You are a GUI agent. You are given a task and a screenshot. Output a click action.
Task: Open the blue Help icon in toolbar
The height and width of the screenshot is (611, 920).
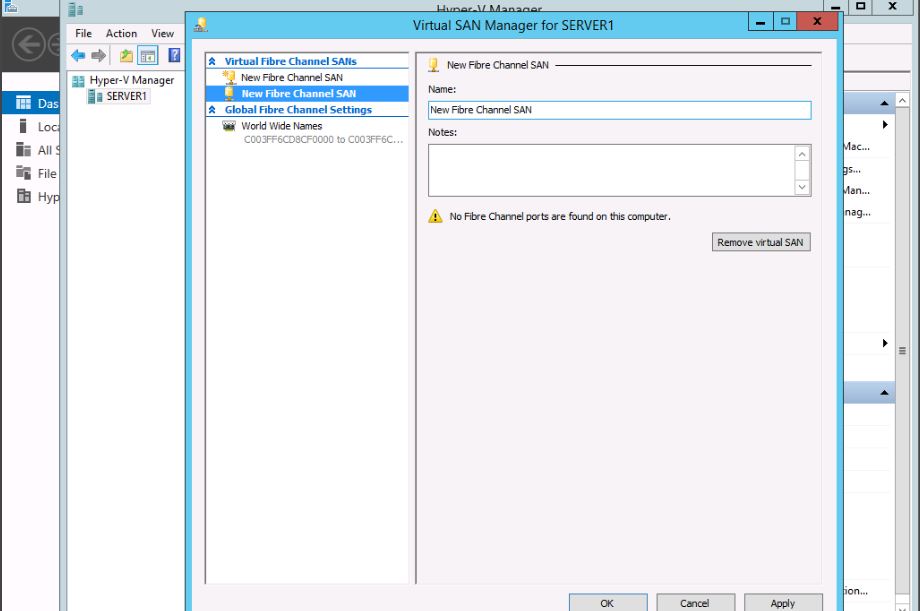(x=174, y=55)
